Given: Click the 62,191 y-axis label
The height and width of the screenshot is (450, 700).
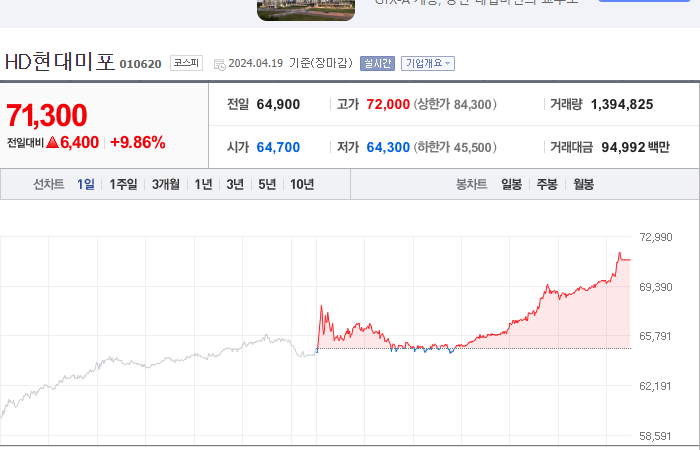Looking at the screenshot, I should 655,386.
